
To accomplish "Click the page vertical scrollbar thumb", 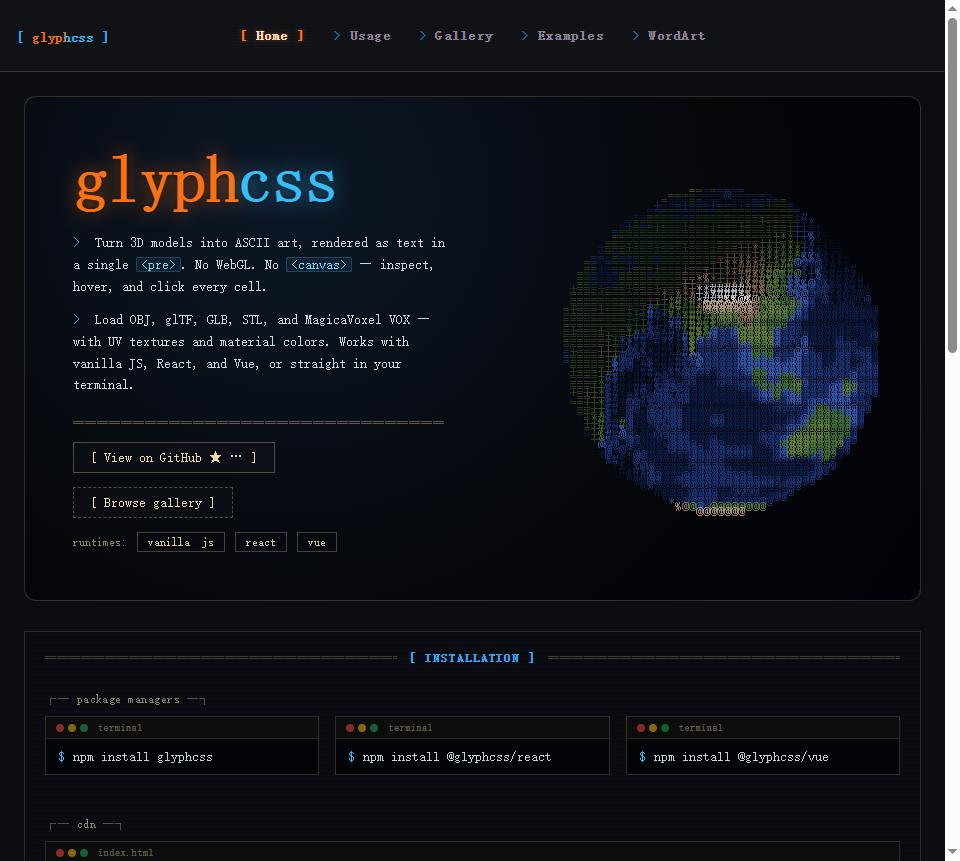I will [952, 186].
